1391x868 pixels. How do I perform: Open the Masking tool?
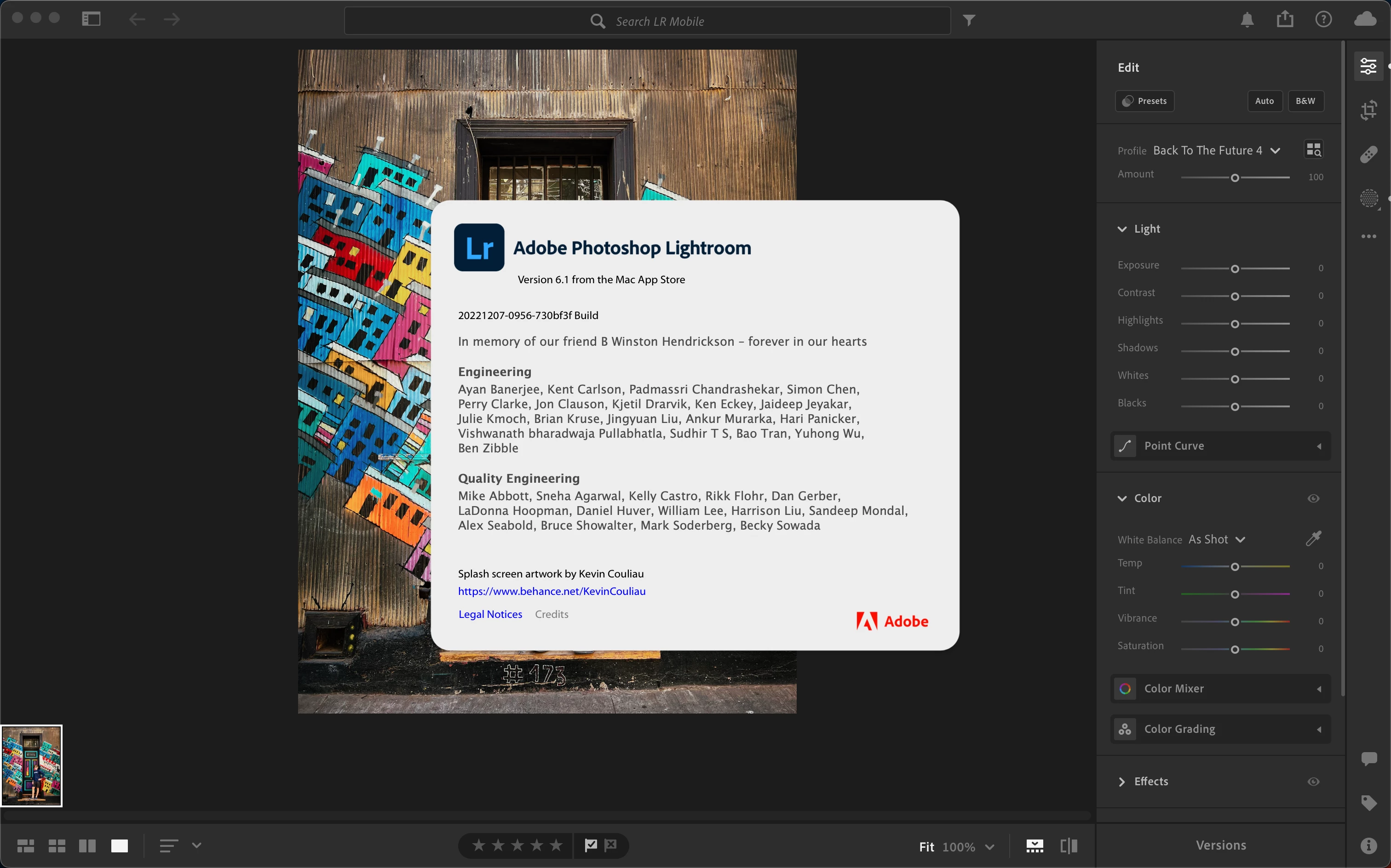[x=1368, y=199]
